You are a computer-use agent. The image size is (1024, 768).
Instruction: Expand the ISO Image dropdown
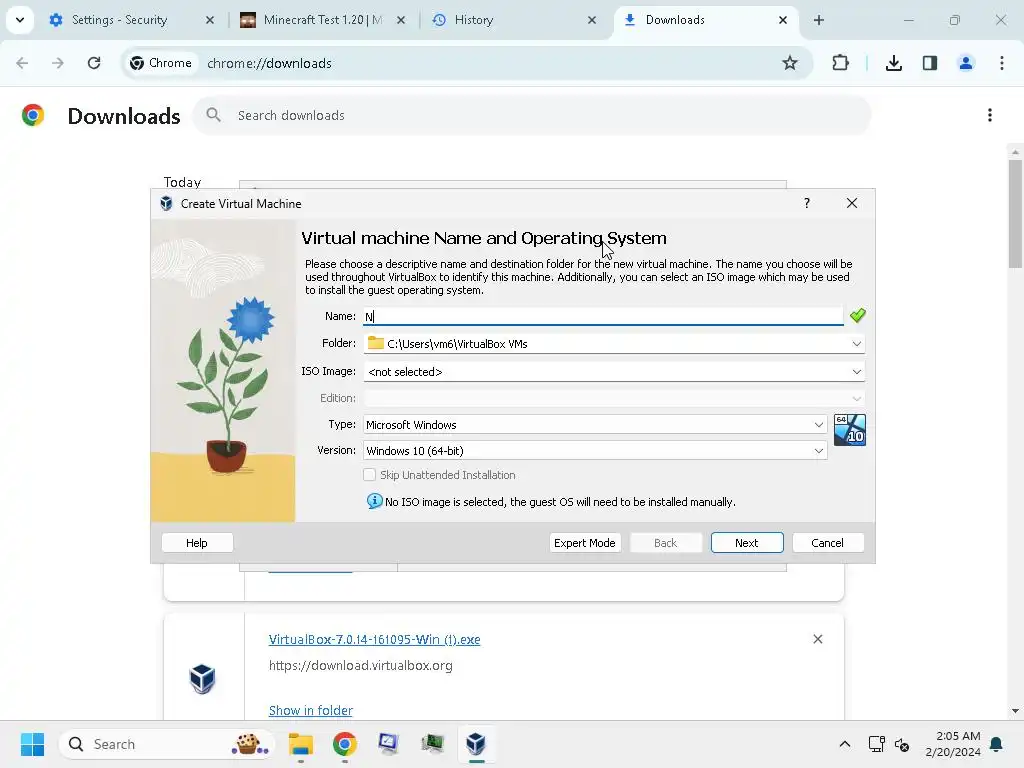coord(856,372)
